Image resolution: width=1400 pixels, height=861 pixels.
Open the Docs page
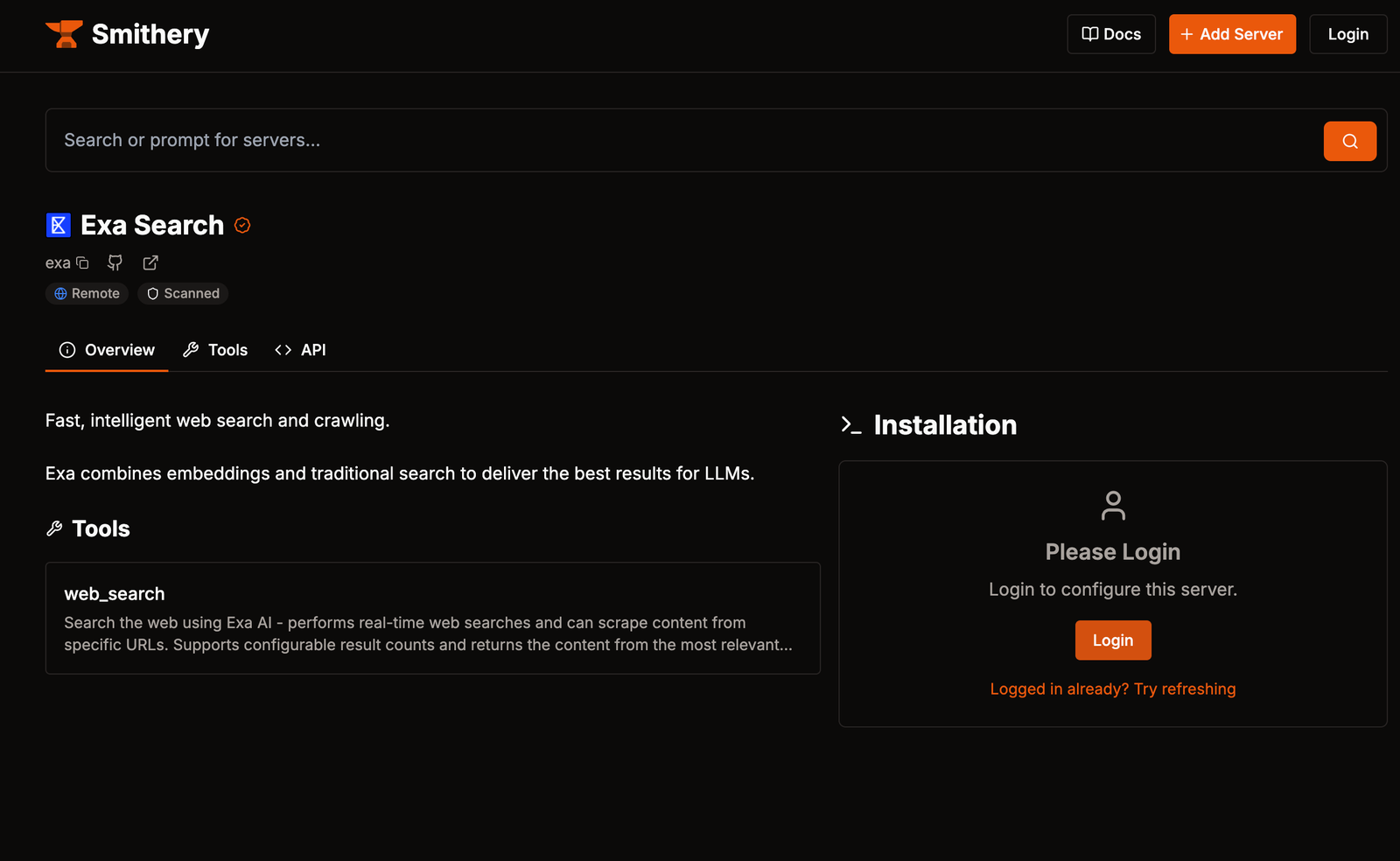click(1111, 34)
